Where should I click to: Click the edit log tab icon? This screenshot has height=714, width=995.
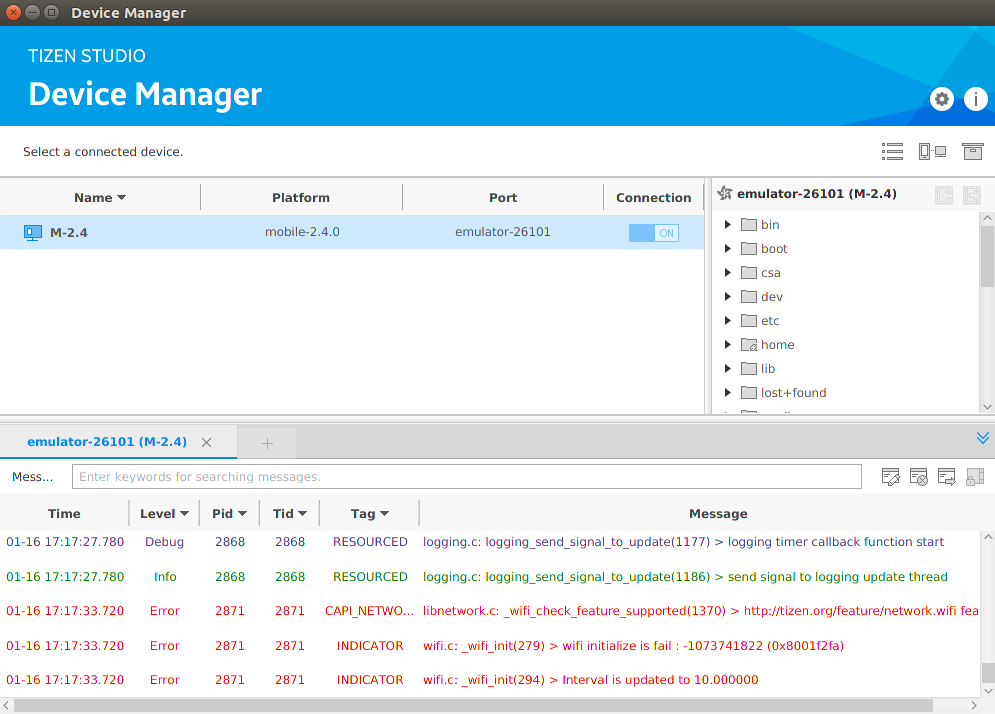point(891,477)
